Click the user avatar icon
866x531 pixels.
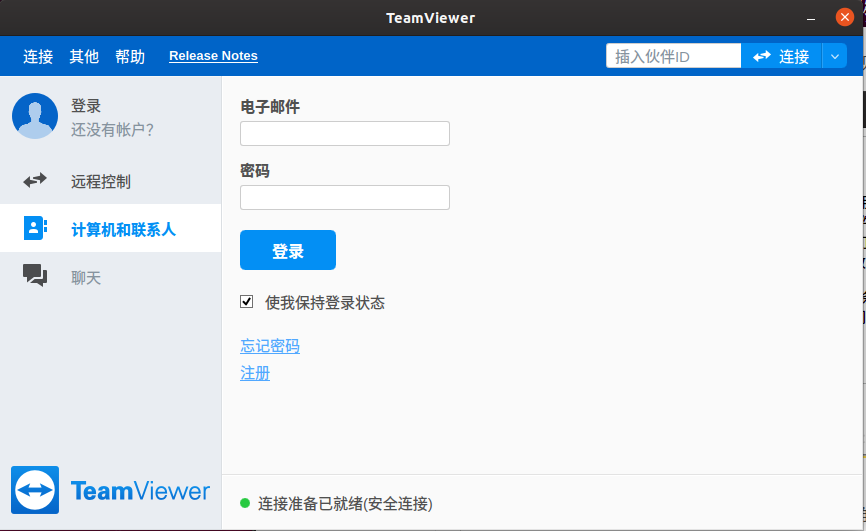point(35,116)
